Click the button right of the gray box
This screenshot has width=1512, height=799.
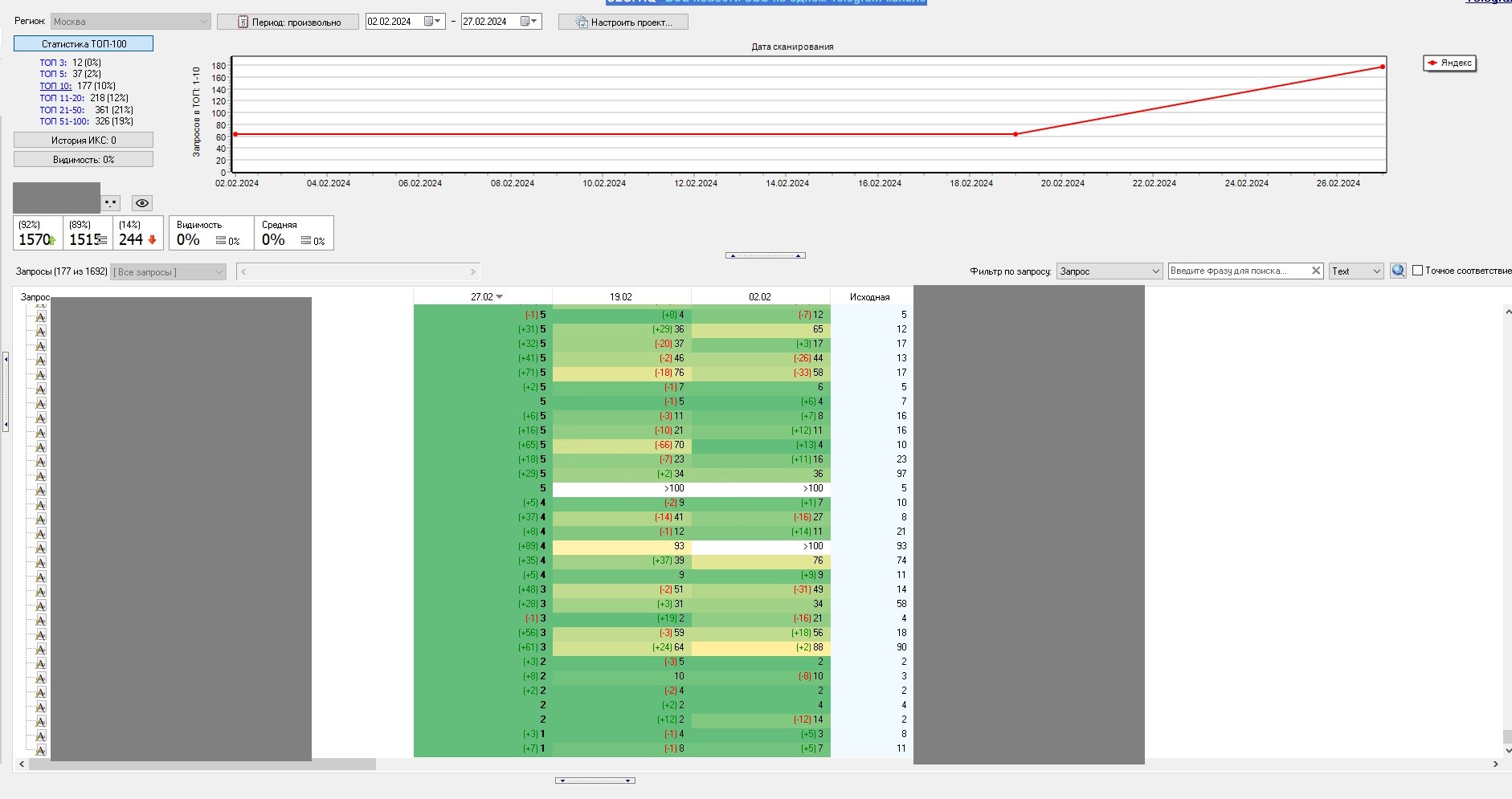(x=111, y=203)
